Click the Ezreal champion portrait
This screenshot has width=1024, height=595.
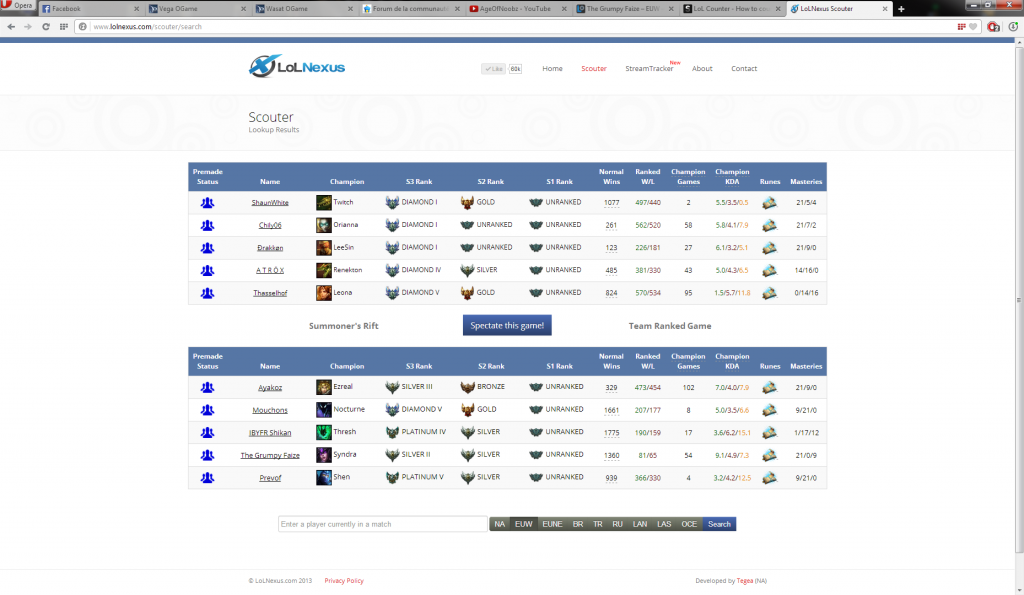pos(323,387)
